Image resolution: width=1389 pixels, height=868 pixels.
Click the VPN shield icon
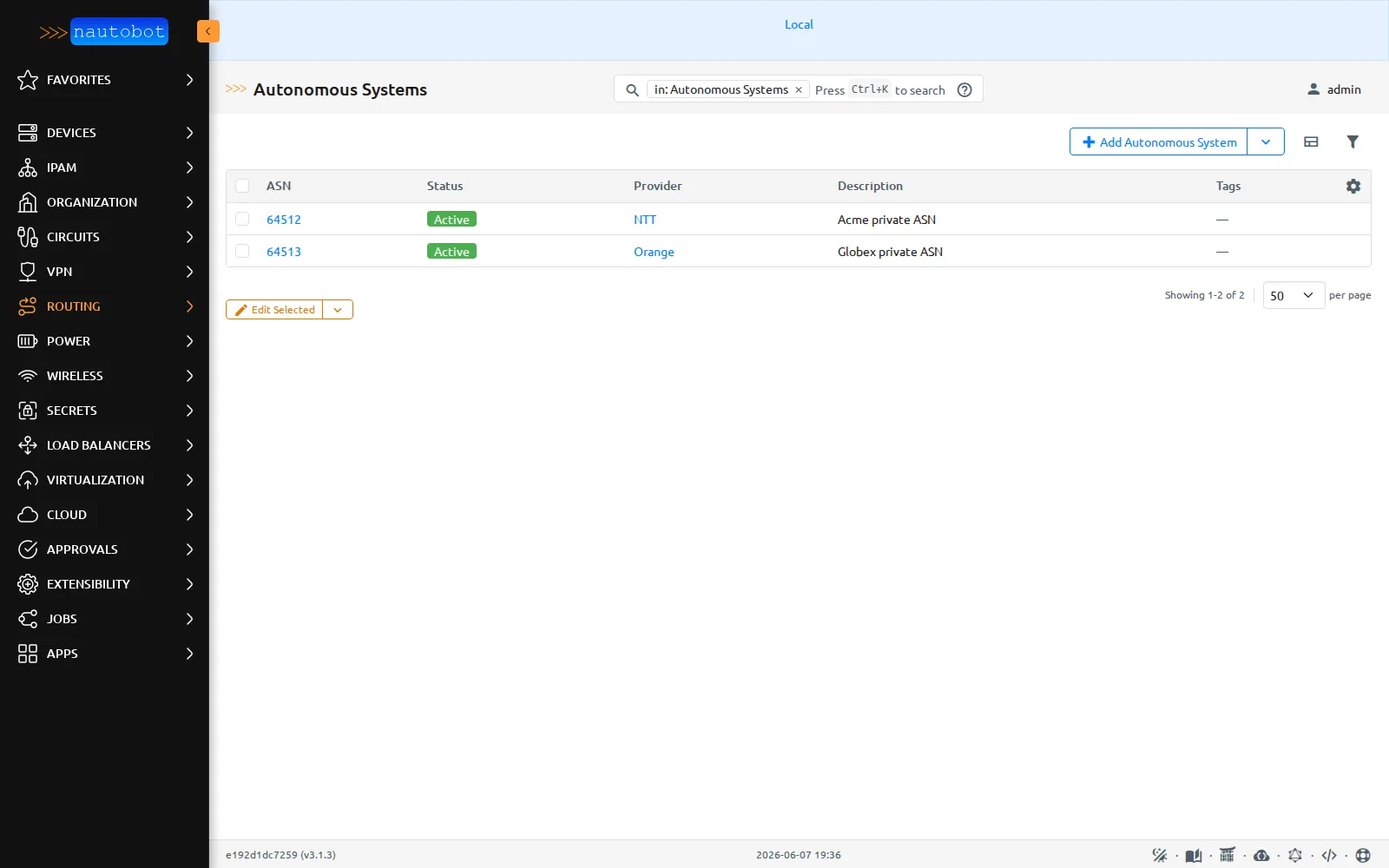pyautogui.click(x=28, y=272)
